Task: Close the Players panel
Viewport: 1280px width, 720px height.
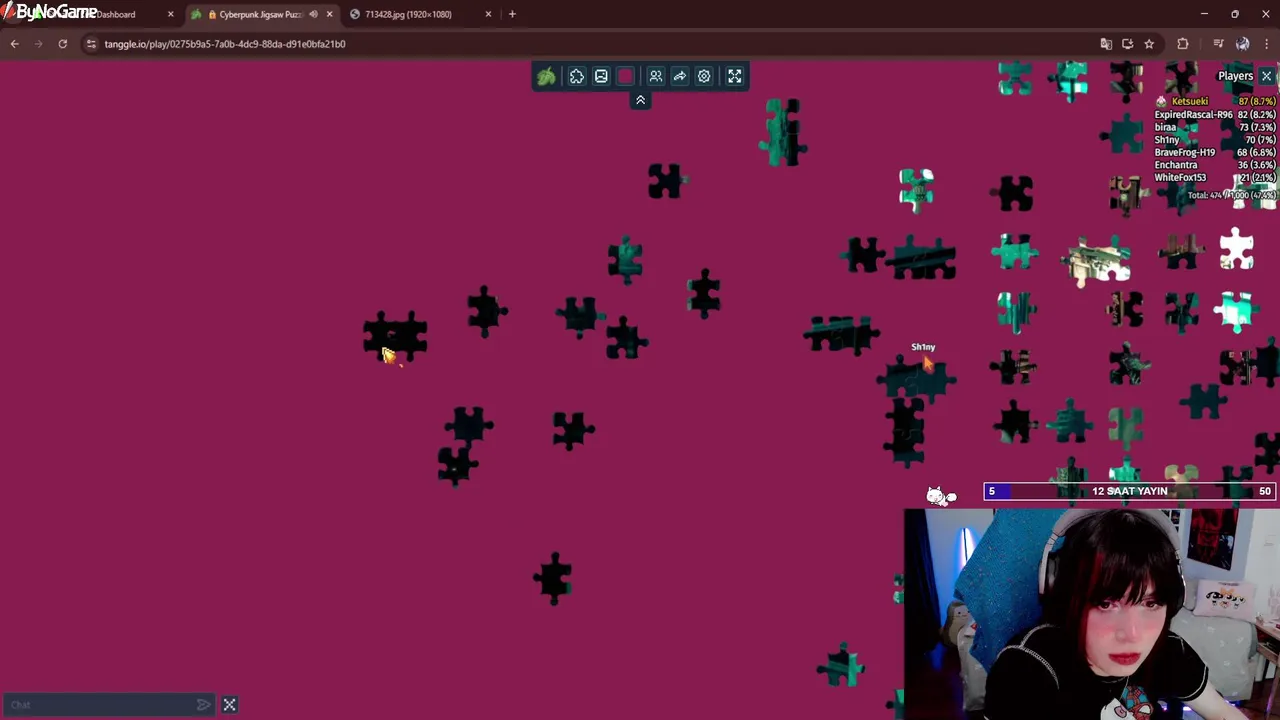Action: tap(1266, 76)
